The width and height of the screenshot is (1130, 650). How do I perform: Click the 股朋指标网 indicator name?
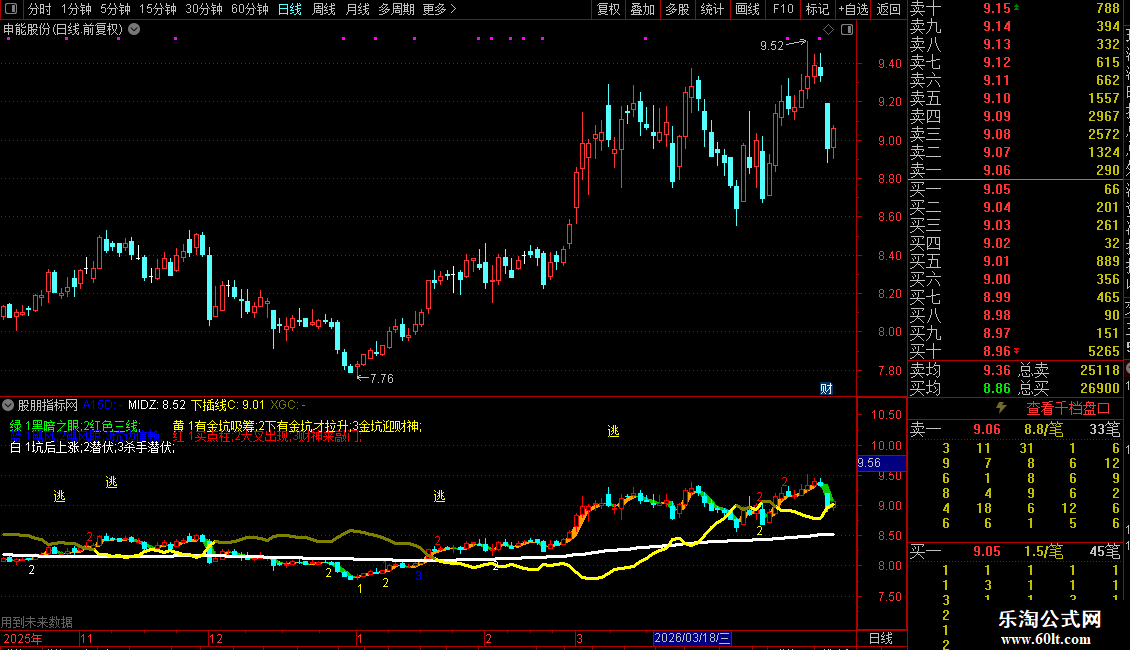48,405
